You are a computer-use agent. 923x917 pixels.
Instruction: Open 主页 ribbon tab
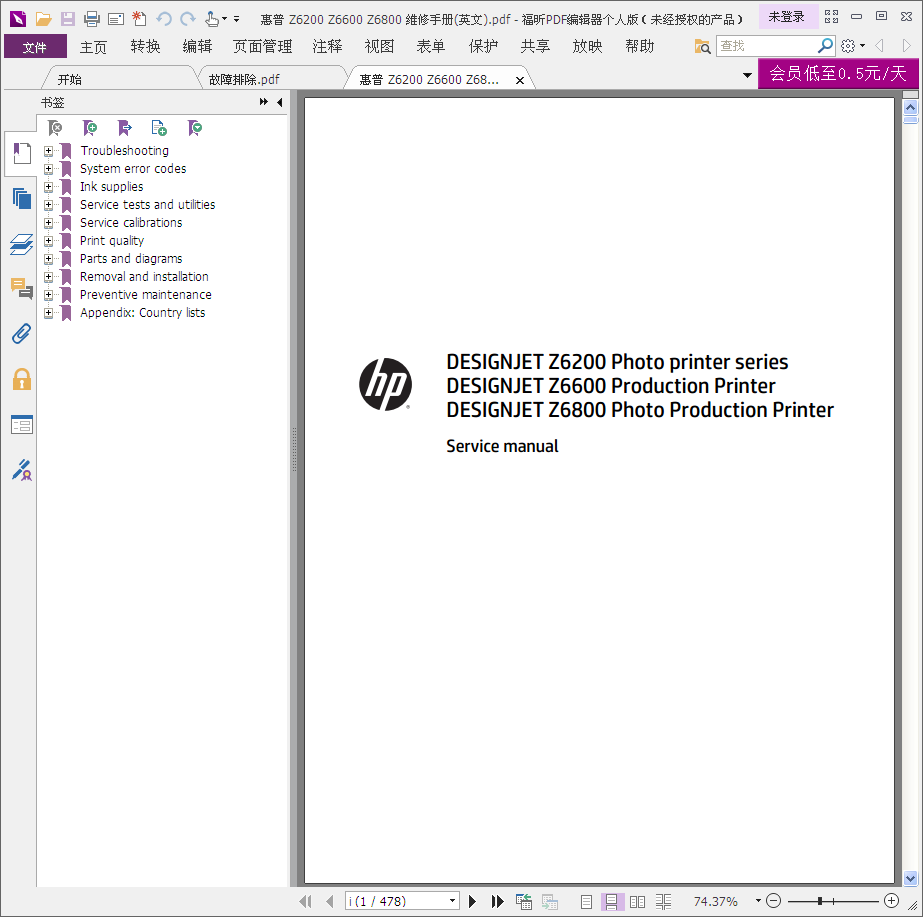pyautogui.click(x=93, y=46)
